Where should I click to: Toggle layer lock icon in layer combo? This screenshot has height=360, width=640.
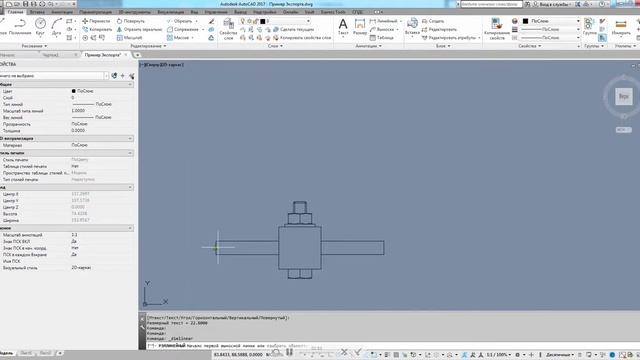point(256,21)
